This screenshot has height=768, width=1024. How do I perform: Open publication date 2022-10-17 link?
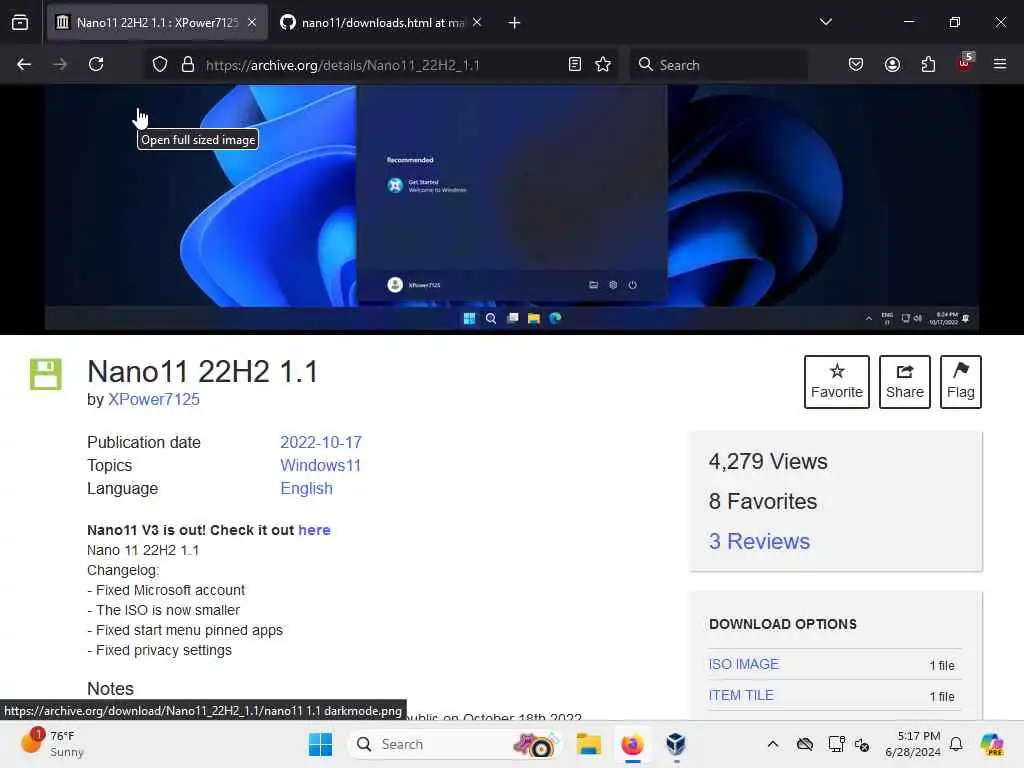point(321,443)
